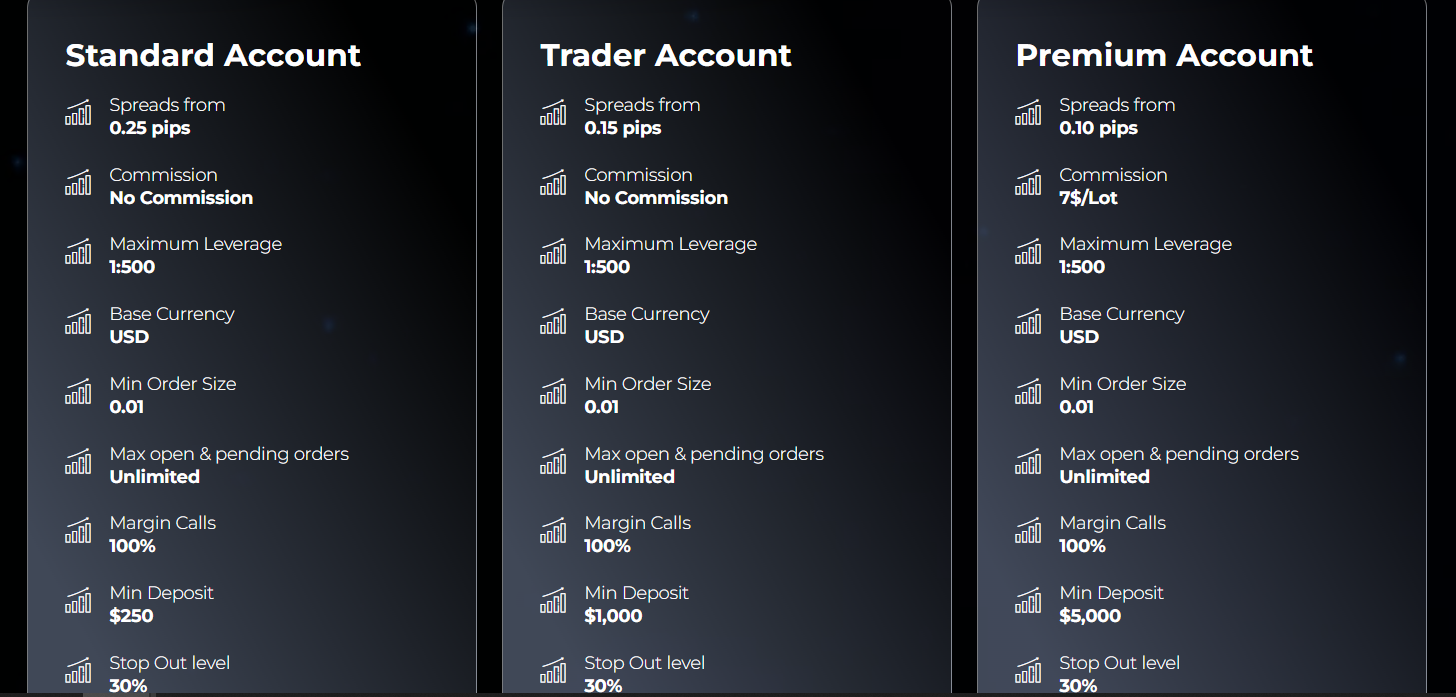Click chart icon next to Trader Account Commission

point(553,183)
